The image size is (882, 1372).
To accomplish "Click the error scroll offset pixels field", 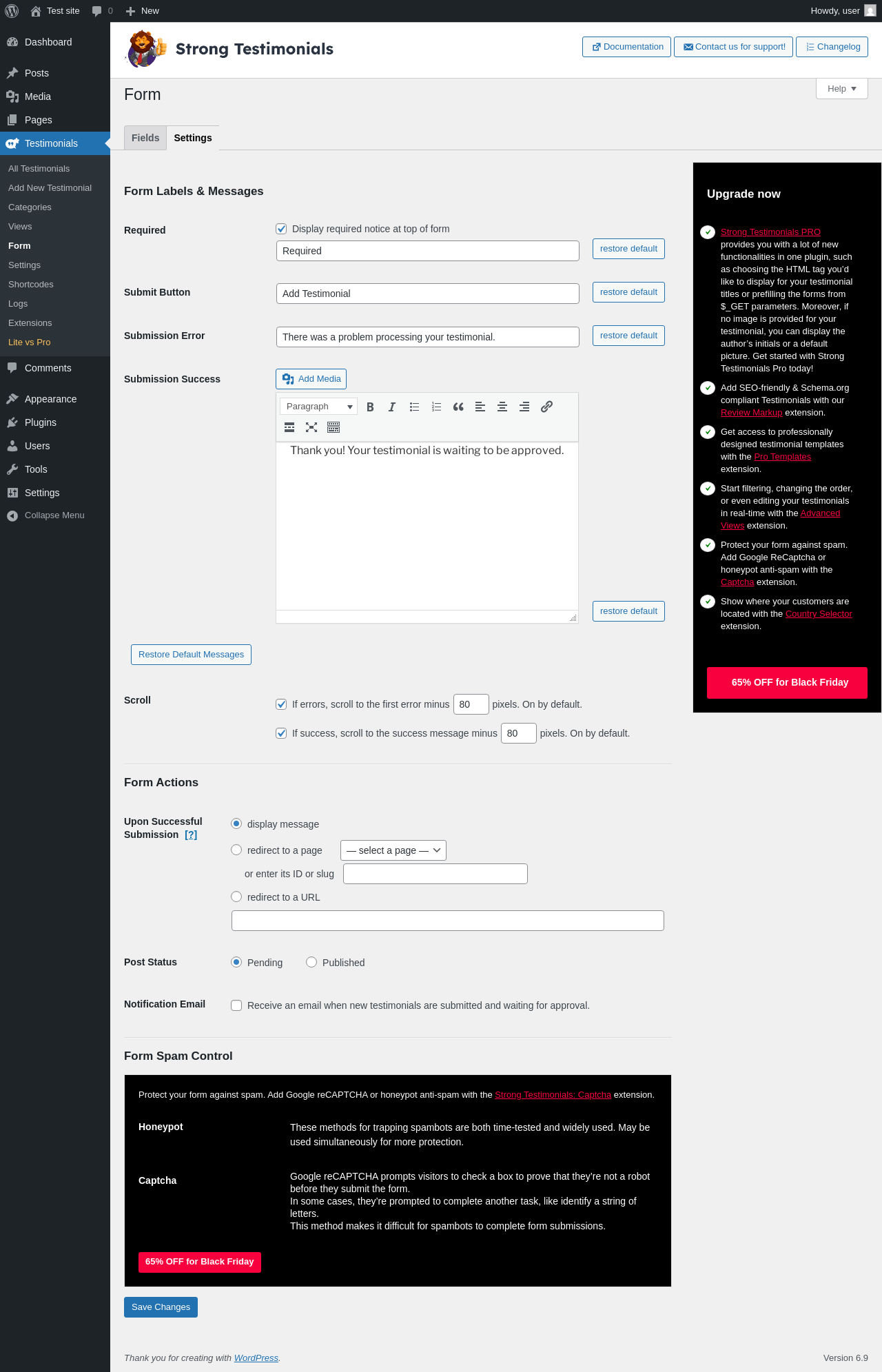I will pos(471,704).
